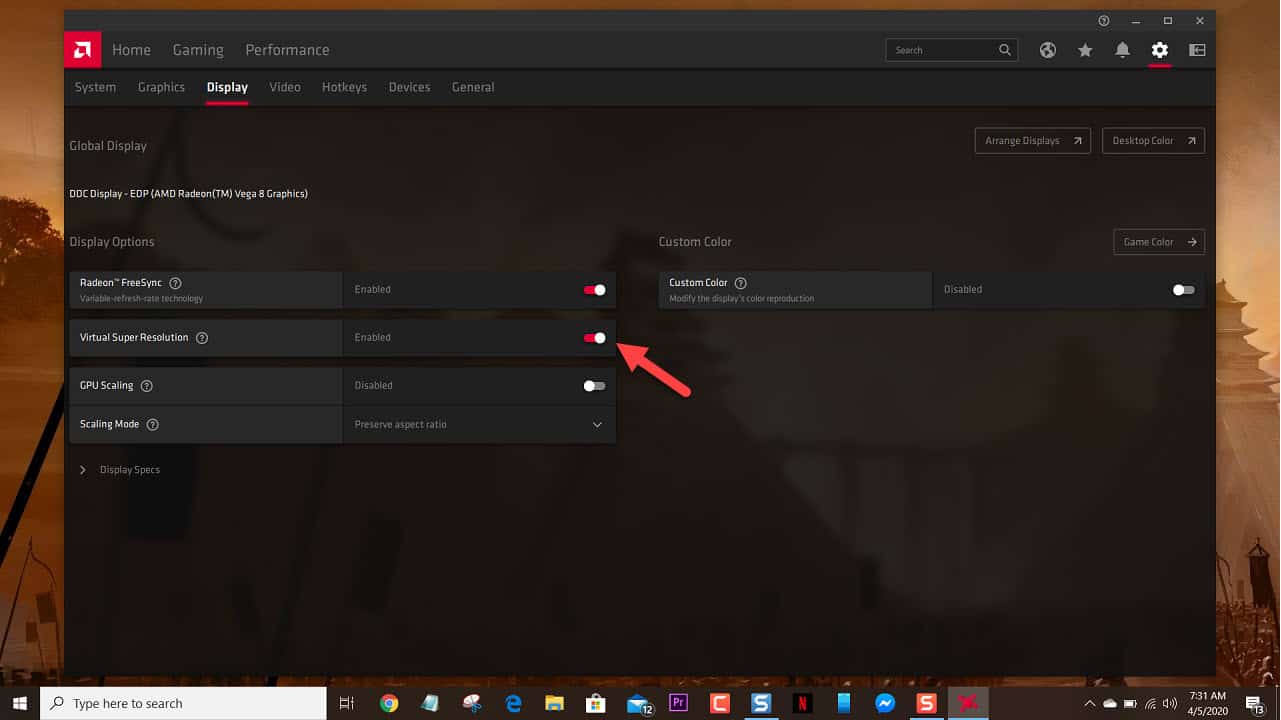
Task: Show help for Scaling Mode
Action: click(x=153, y=424)
